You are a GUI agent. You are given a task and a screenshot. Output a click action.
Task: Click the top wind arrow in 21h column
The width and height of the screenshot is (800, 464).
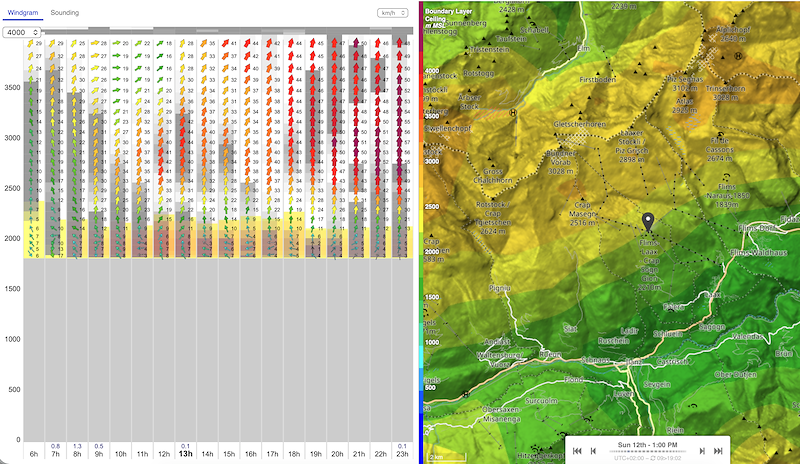(357, 45)
